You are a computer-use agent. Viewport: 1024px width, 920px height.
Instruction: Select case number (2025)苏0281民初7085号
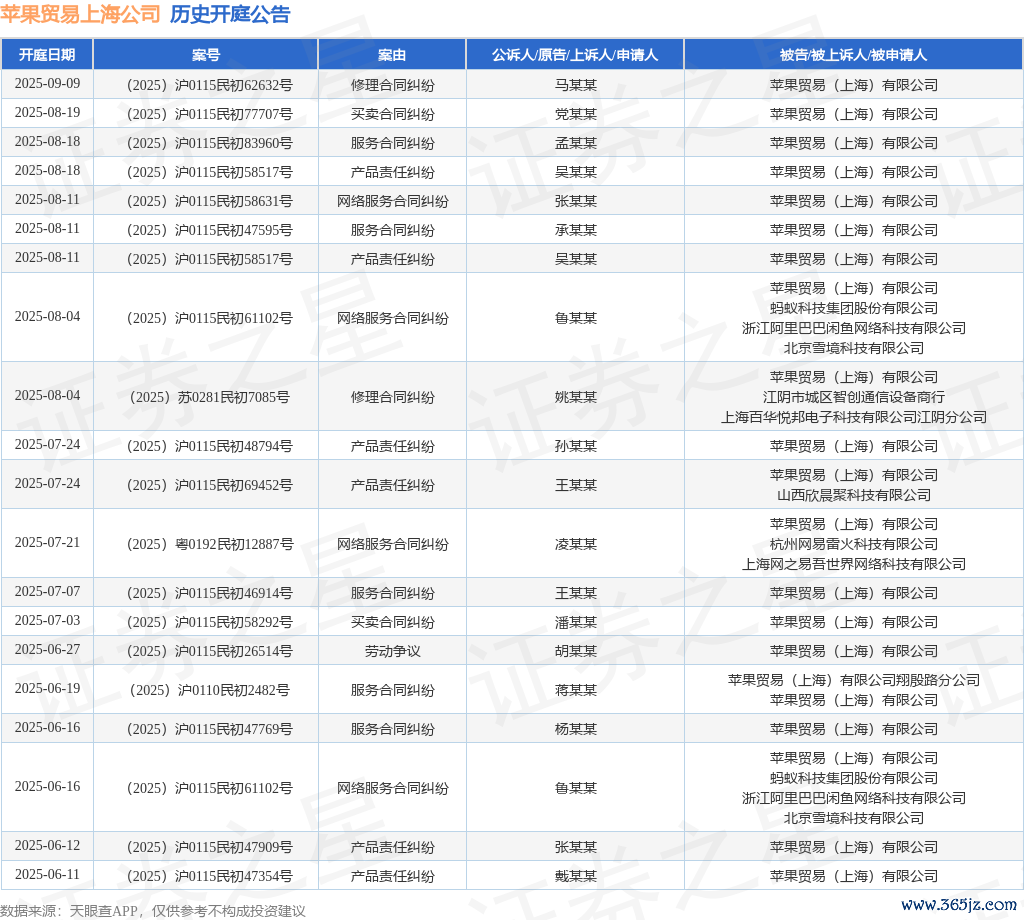pos(206,397)
